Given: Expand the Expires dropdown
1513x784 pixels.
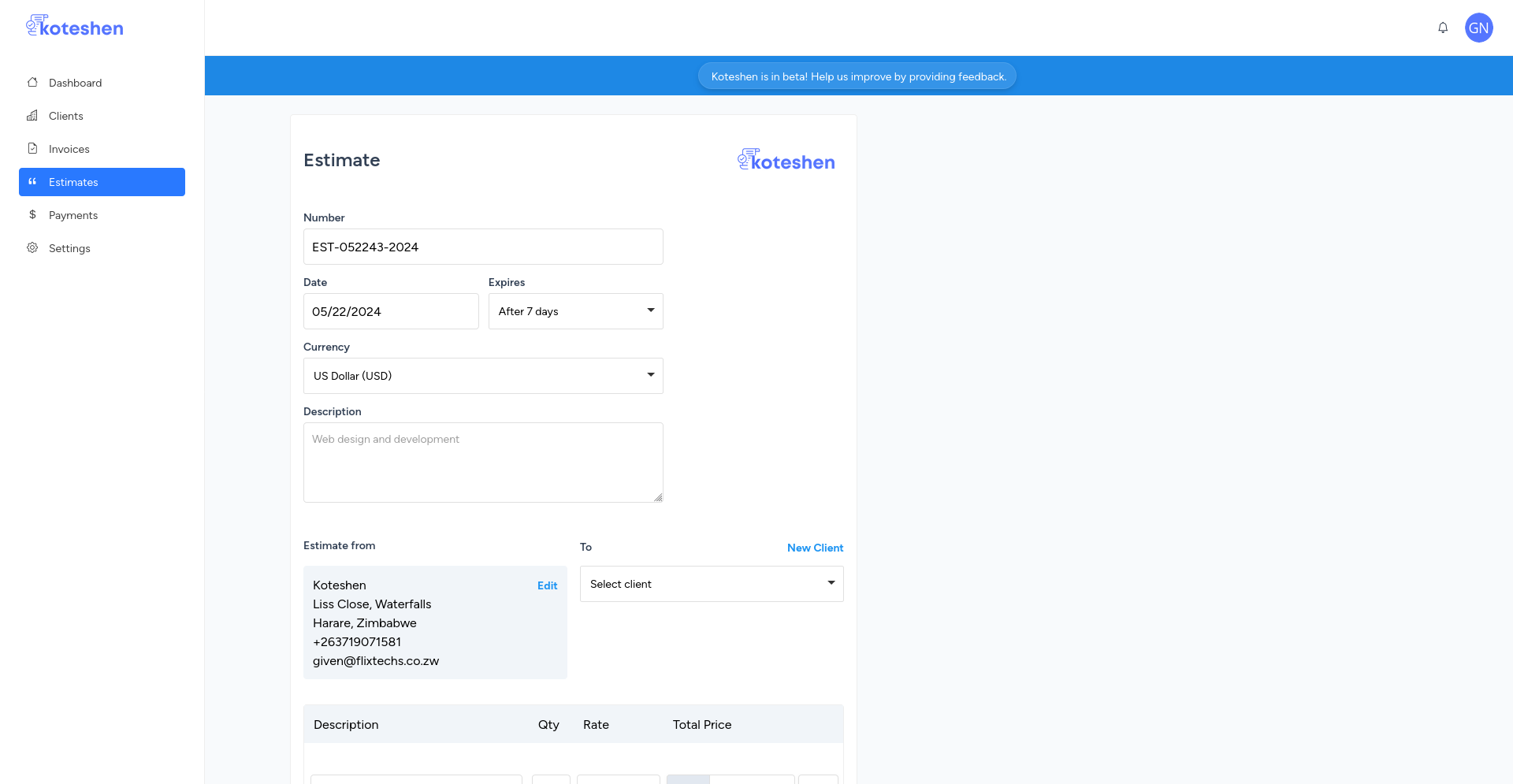Looking at the screenshot, I should 576,311.
